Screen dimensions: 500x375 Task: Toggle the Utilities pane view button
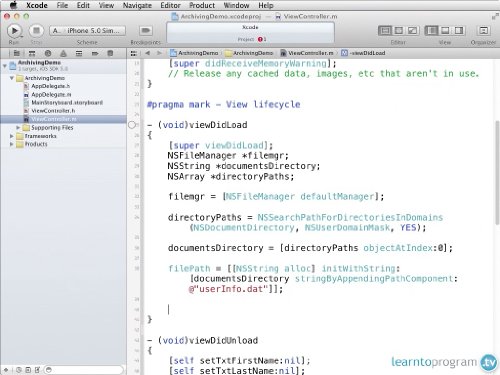tap(459, 31)
